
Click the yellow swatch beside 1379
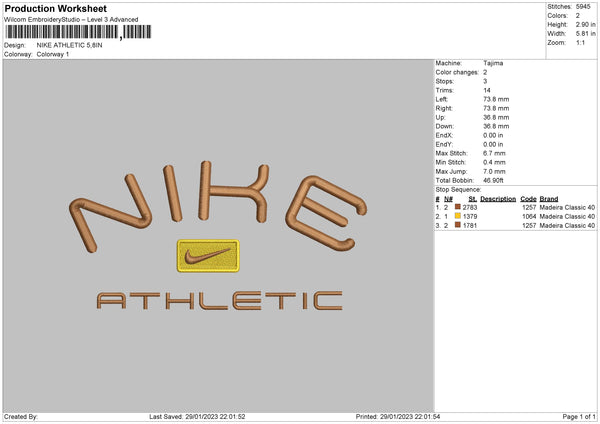[457, 216]
